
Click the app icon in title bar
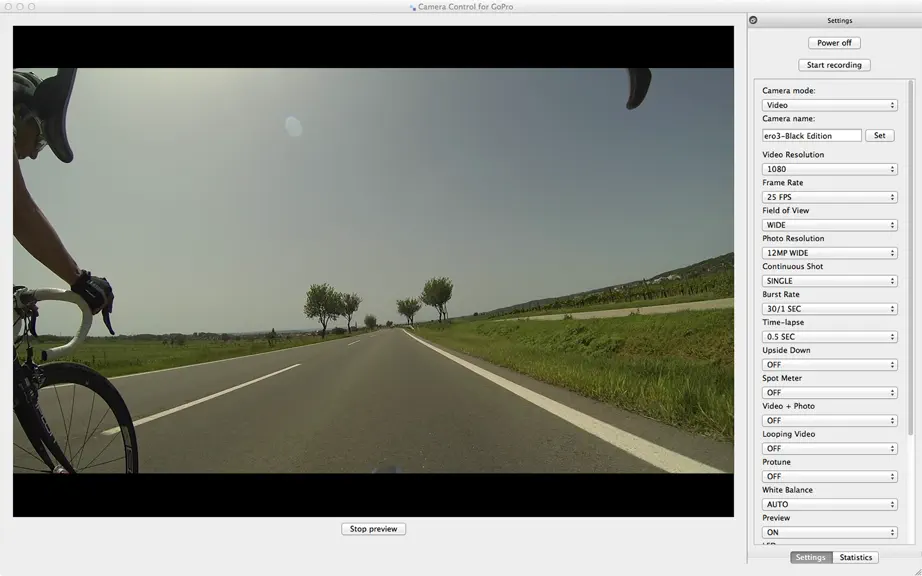point(413,7)
